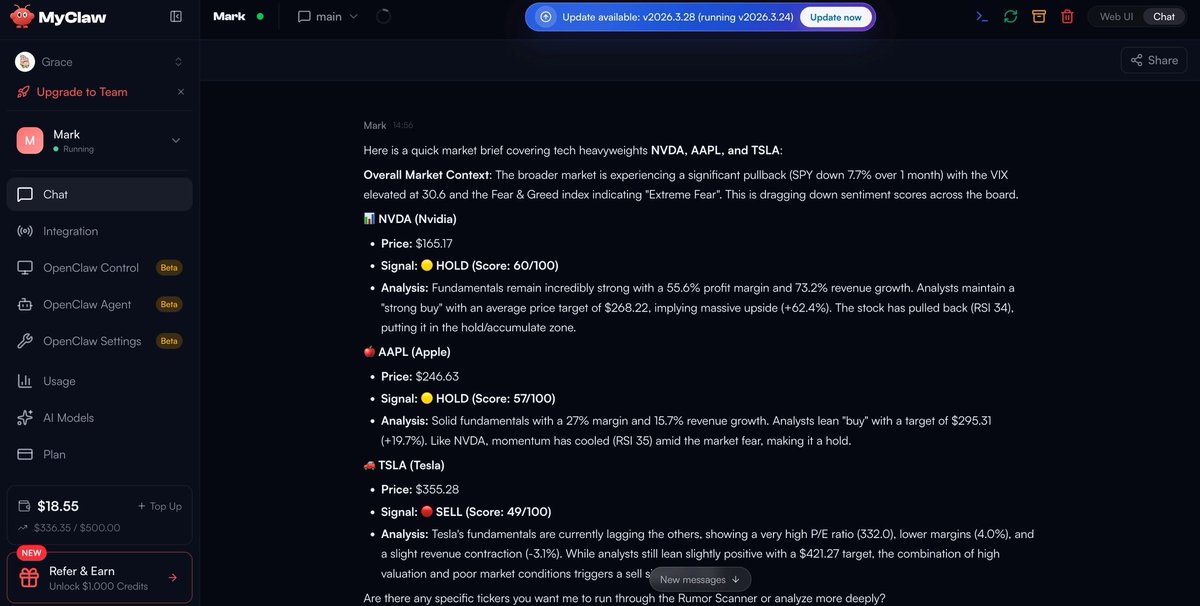
Task: Click the orange archive box icon
Action: coord(1039,17)
